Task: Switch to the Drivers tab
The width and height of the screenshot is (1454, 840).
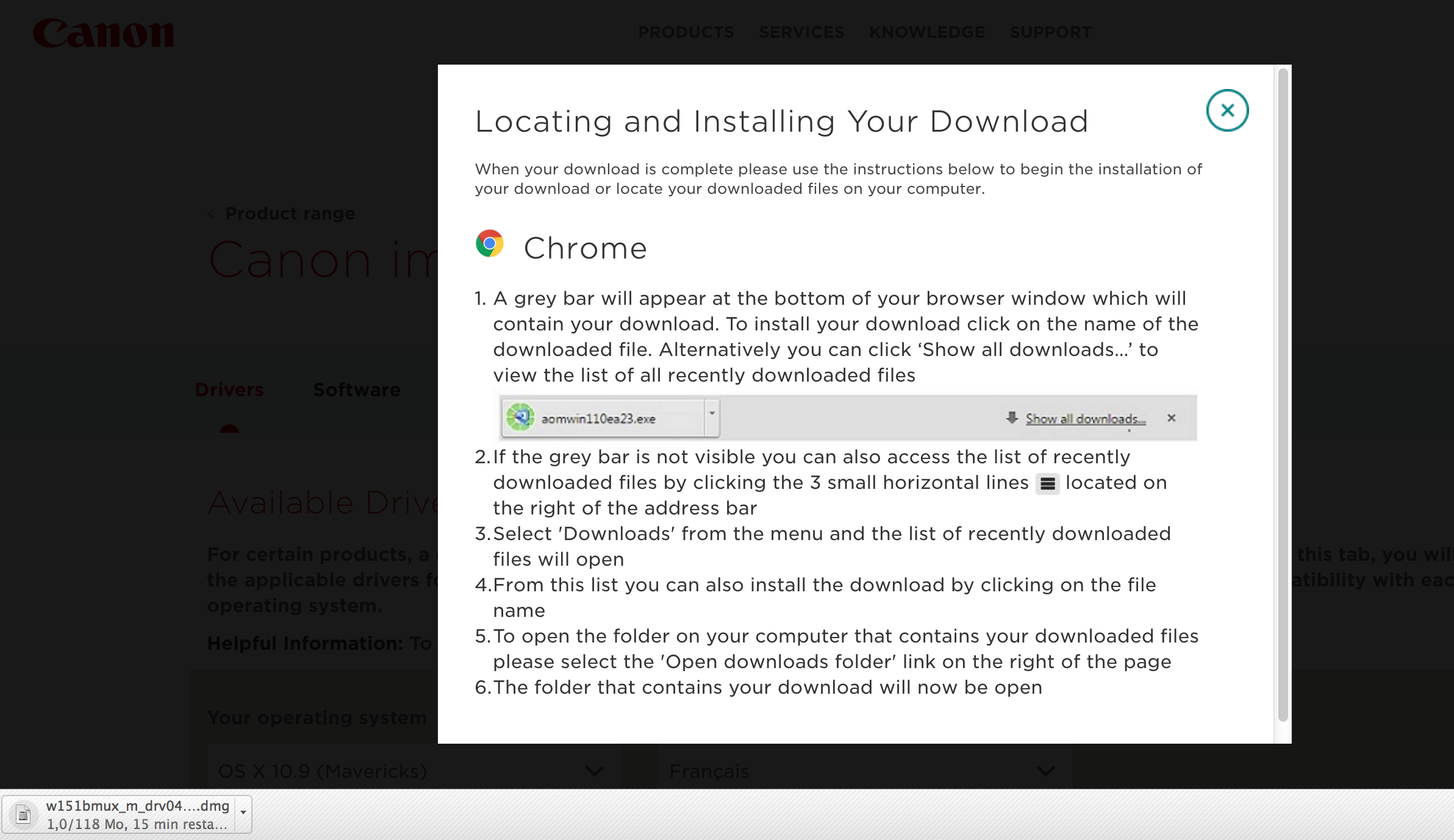Action: click(x=229, y=390)
